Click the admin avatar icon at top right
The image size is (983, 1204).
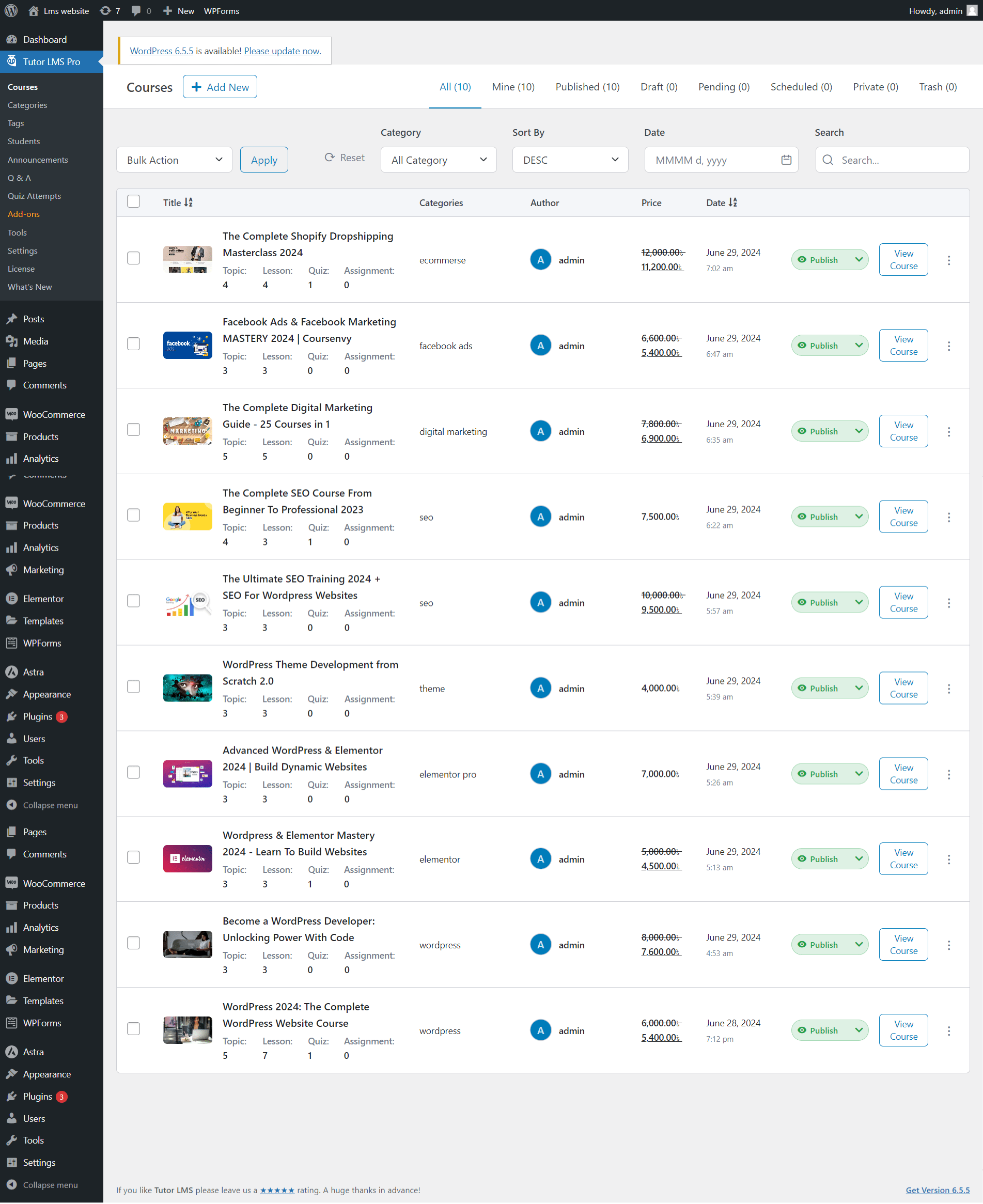point(972,11)
